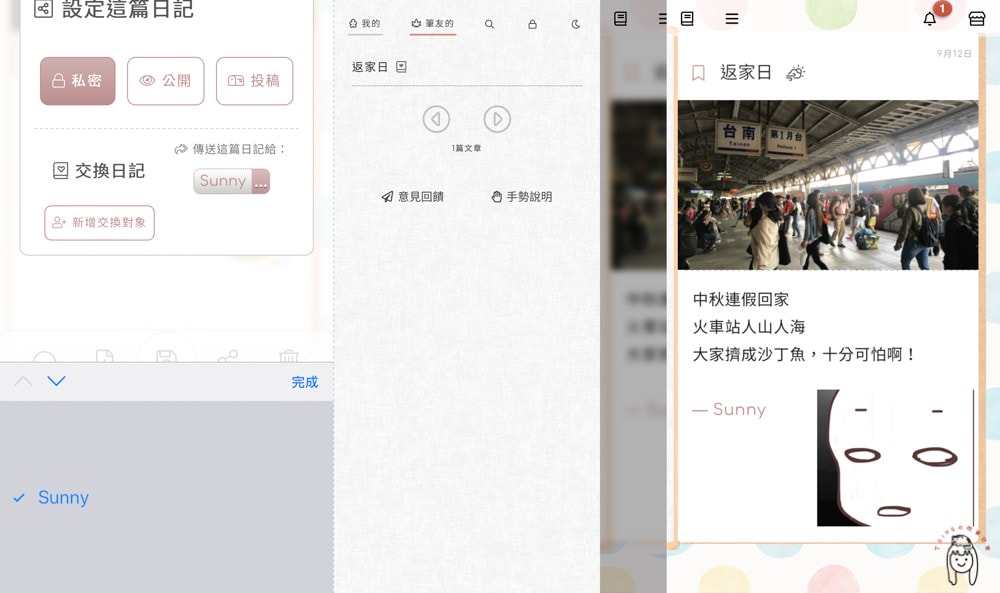Screen dimensions: 1000x593
Task: Set the diary to 公開
Action: pos(165,81)
